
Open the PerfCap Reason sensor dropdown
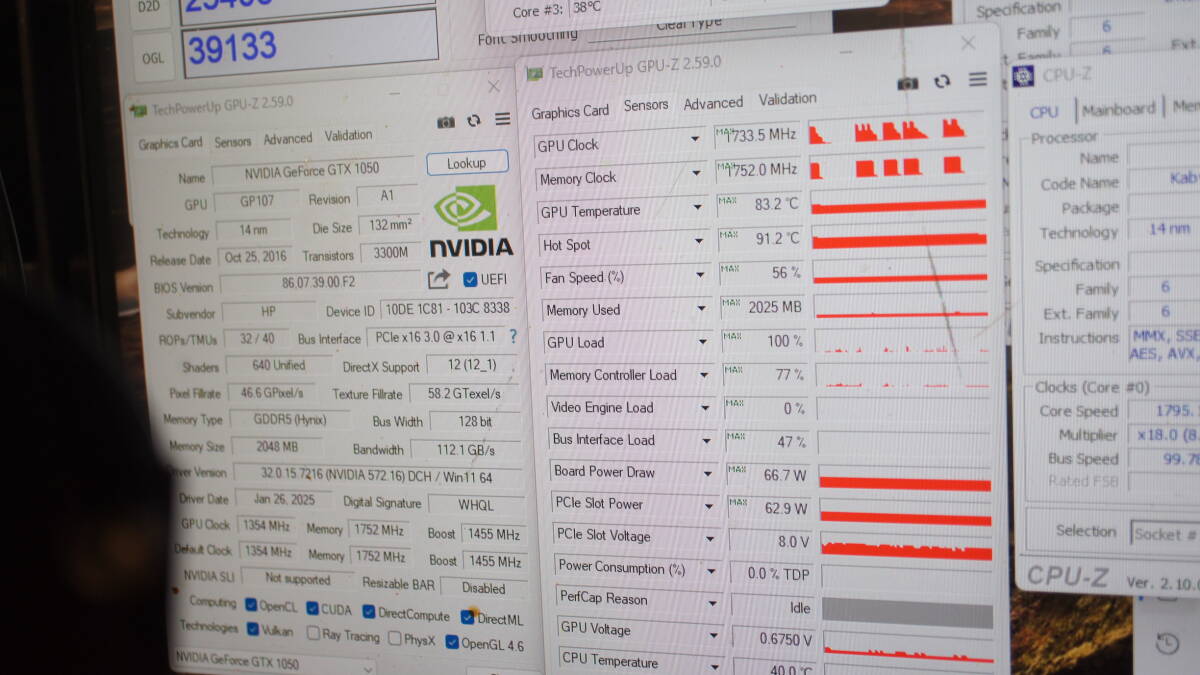coord(712,603)
